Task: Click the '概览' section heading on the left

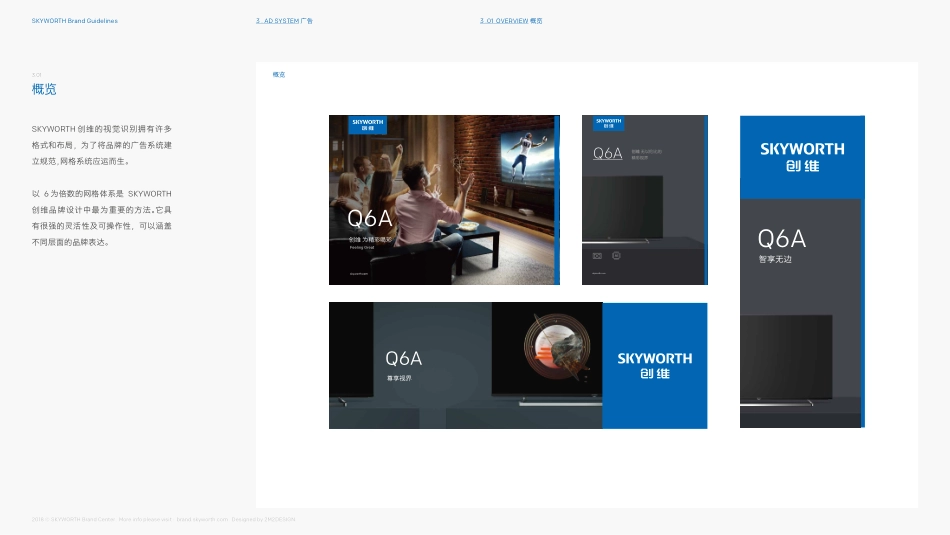Action: (x=44, y=89)
